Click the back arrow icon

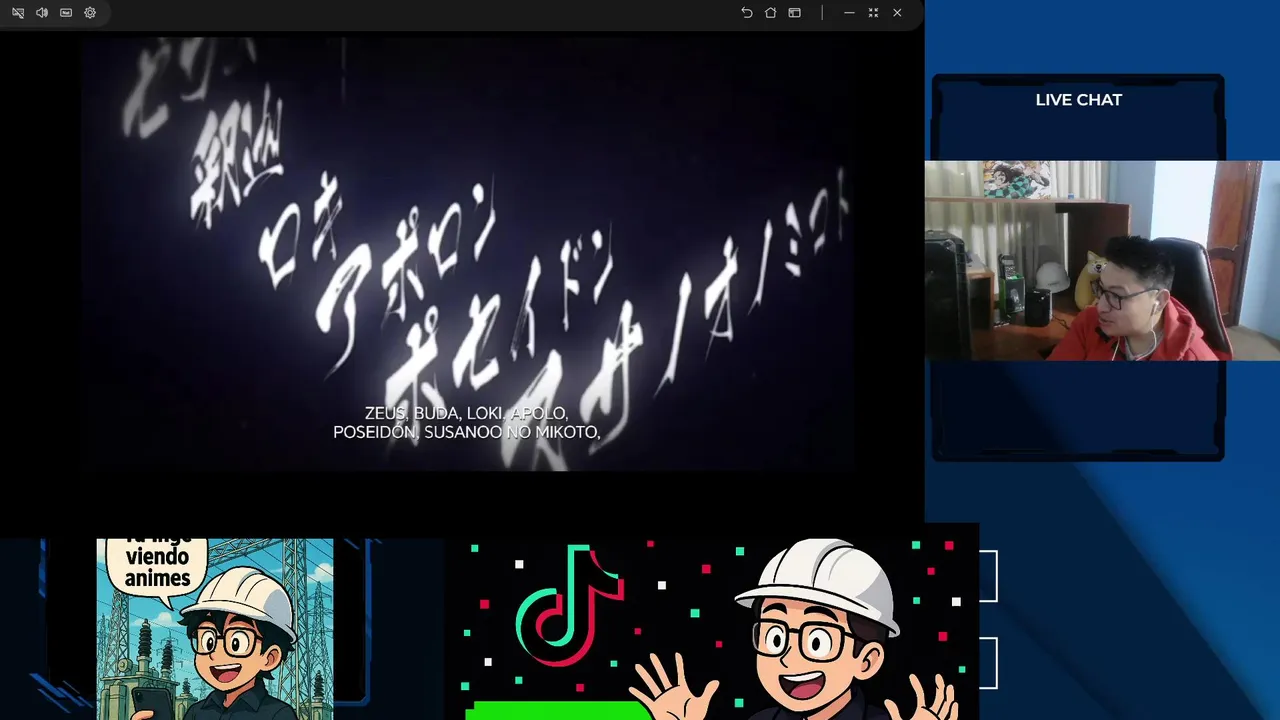[x=747, y=13]
